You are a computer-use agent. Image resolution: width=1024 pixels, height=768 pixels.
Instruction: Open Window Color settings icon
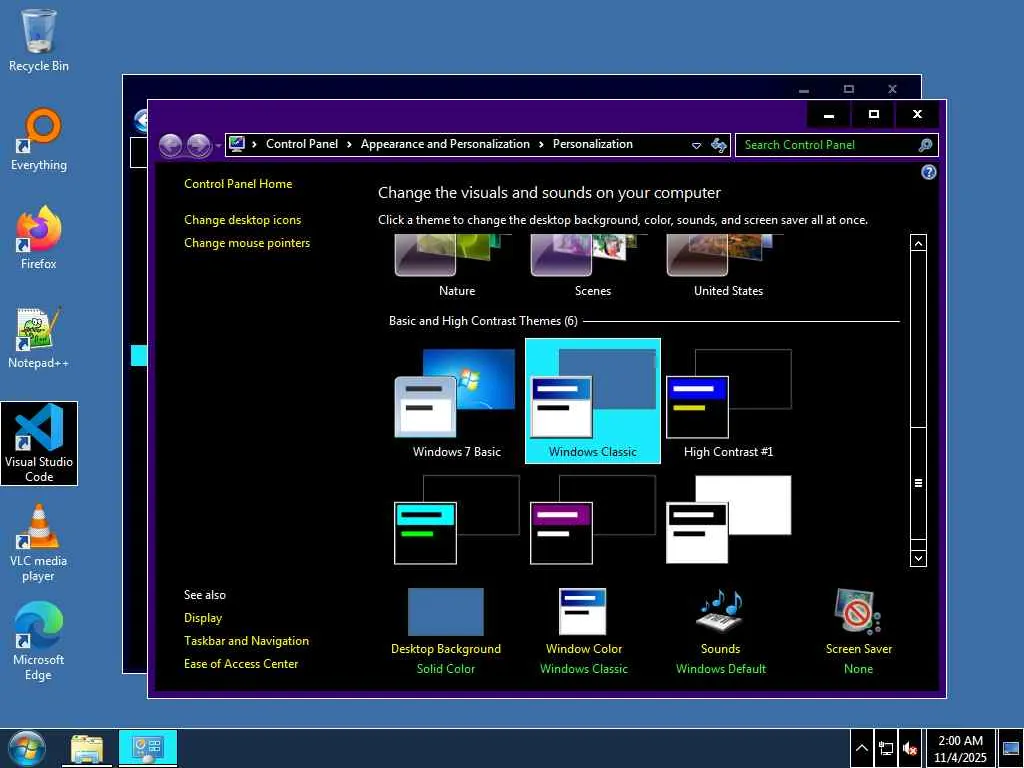point(583,612)
